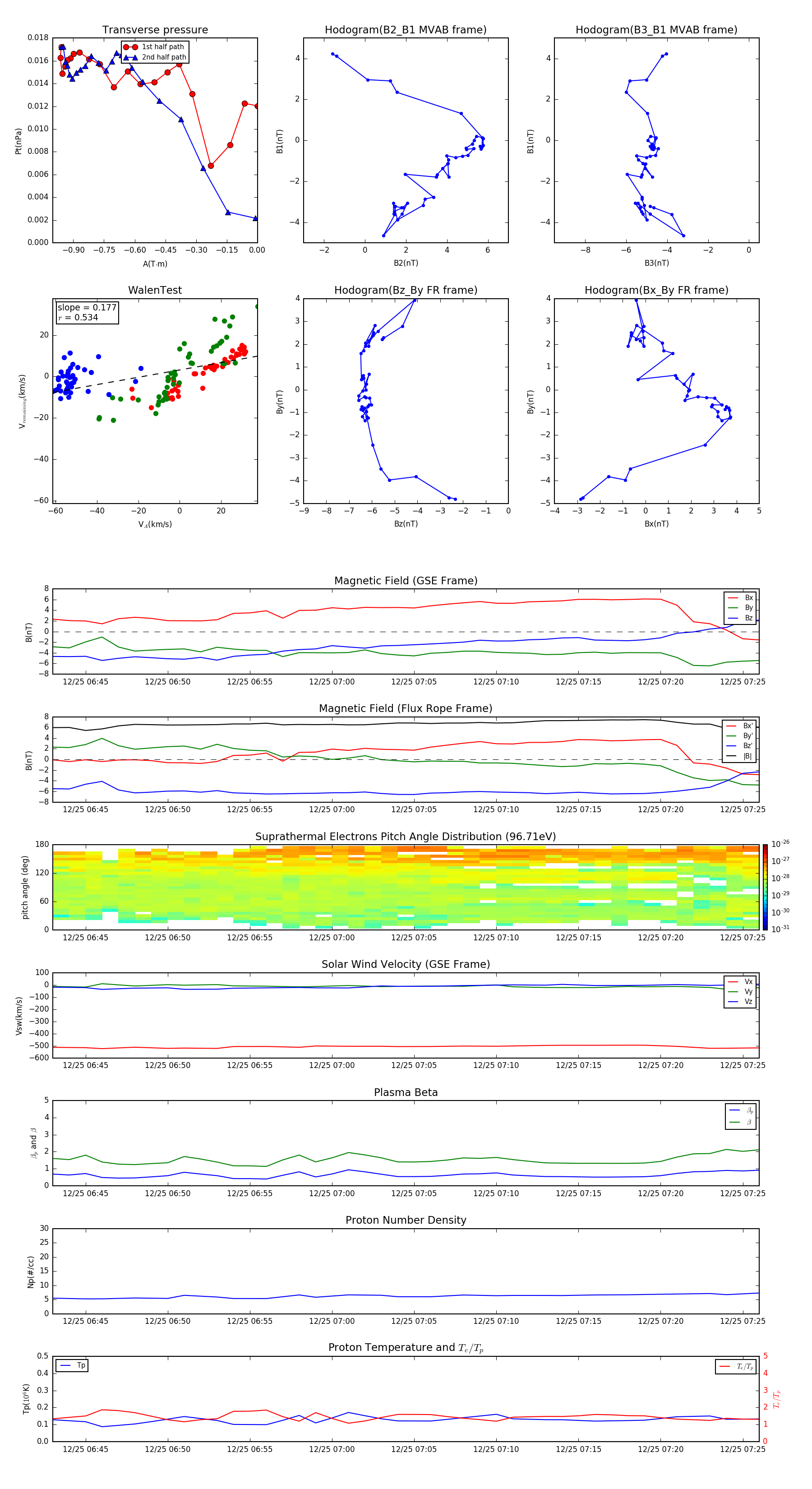Click the 'A(T·m)' x-axis label
Screen dimensions: 812x1489
point(155,264)
